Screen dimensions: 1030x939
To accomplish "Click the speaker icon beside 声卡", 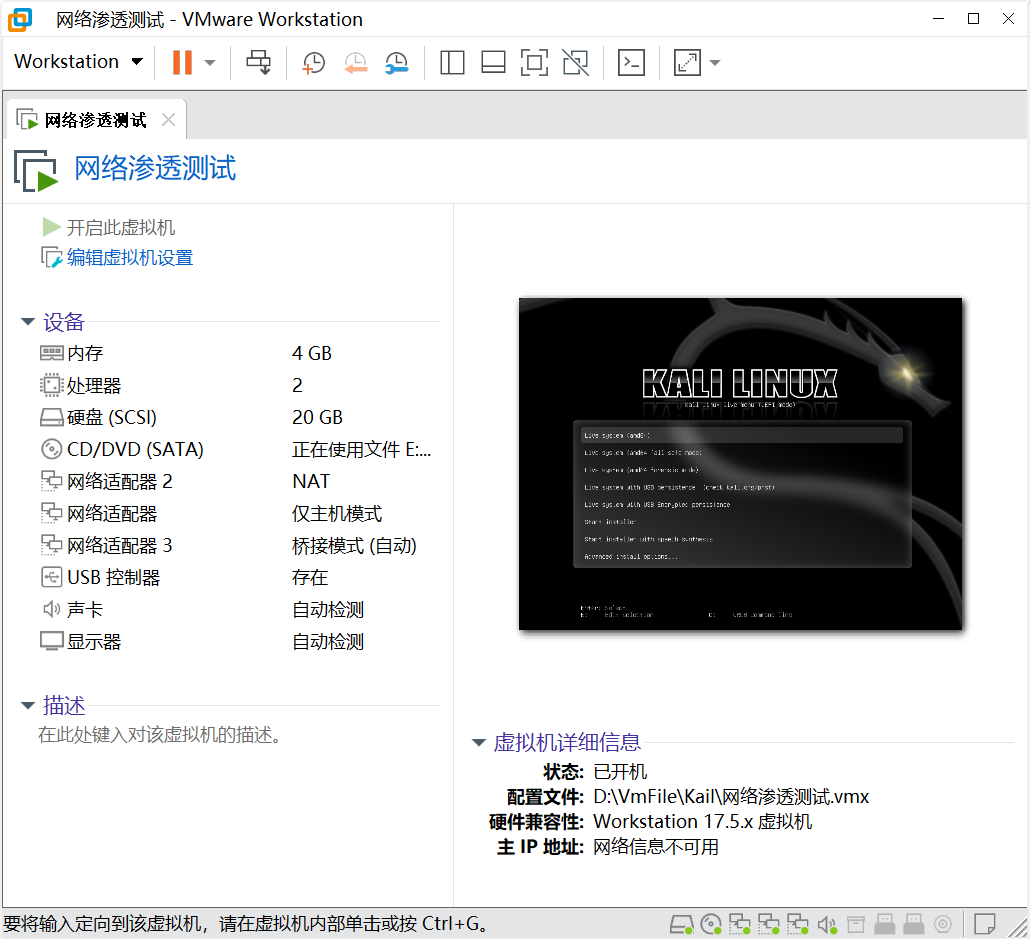I will pos(51,610).
